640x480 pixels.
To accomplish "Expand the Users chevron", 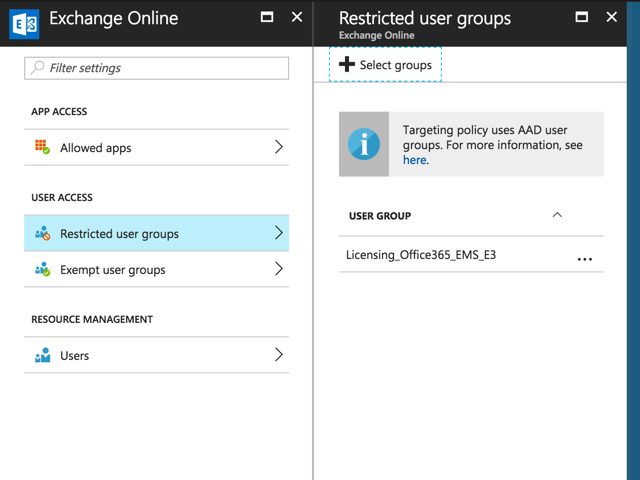I will click(279, 355).
